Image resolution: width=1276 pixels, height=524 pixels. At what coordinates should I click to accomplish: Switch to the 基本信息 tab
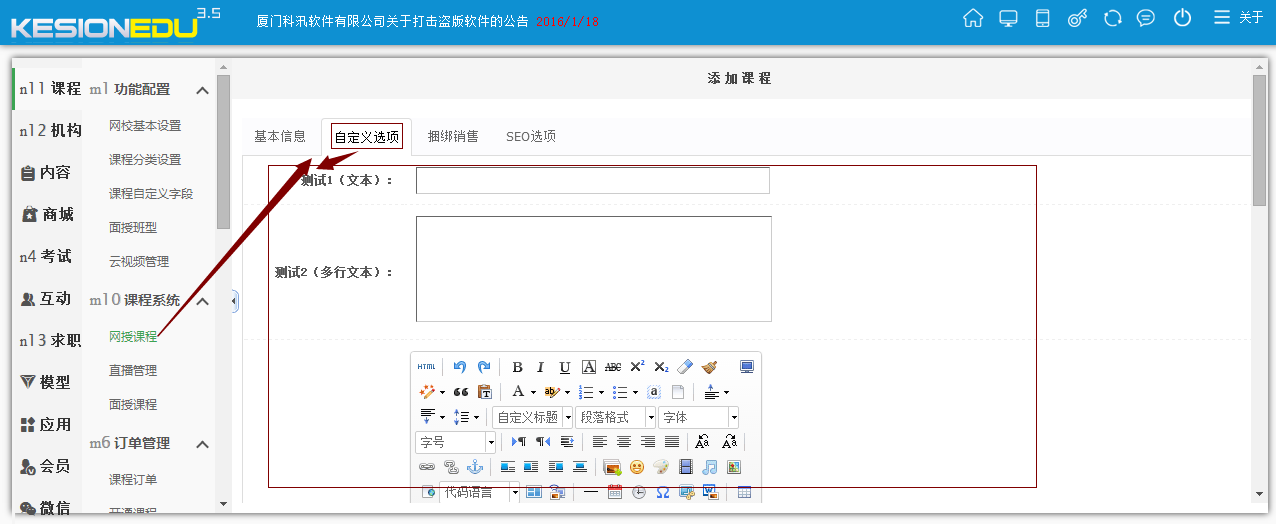tap(280, 136)
